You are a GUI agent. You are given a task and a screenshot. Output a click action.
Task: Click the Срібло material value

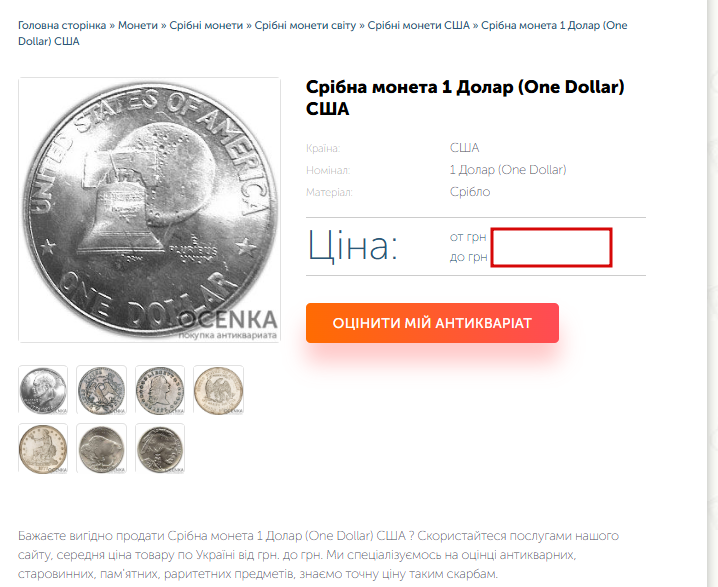pyautogui.click(x=470, y=191)
